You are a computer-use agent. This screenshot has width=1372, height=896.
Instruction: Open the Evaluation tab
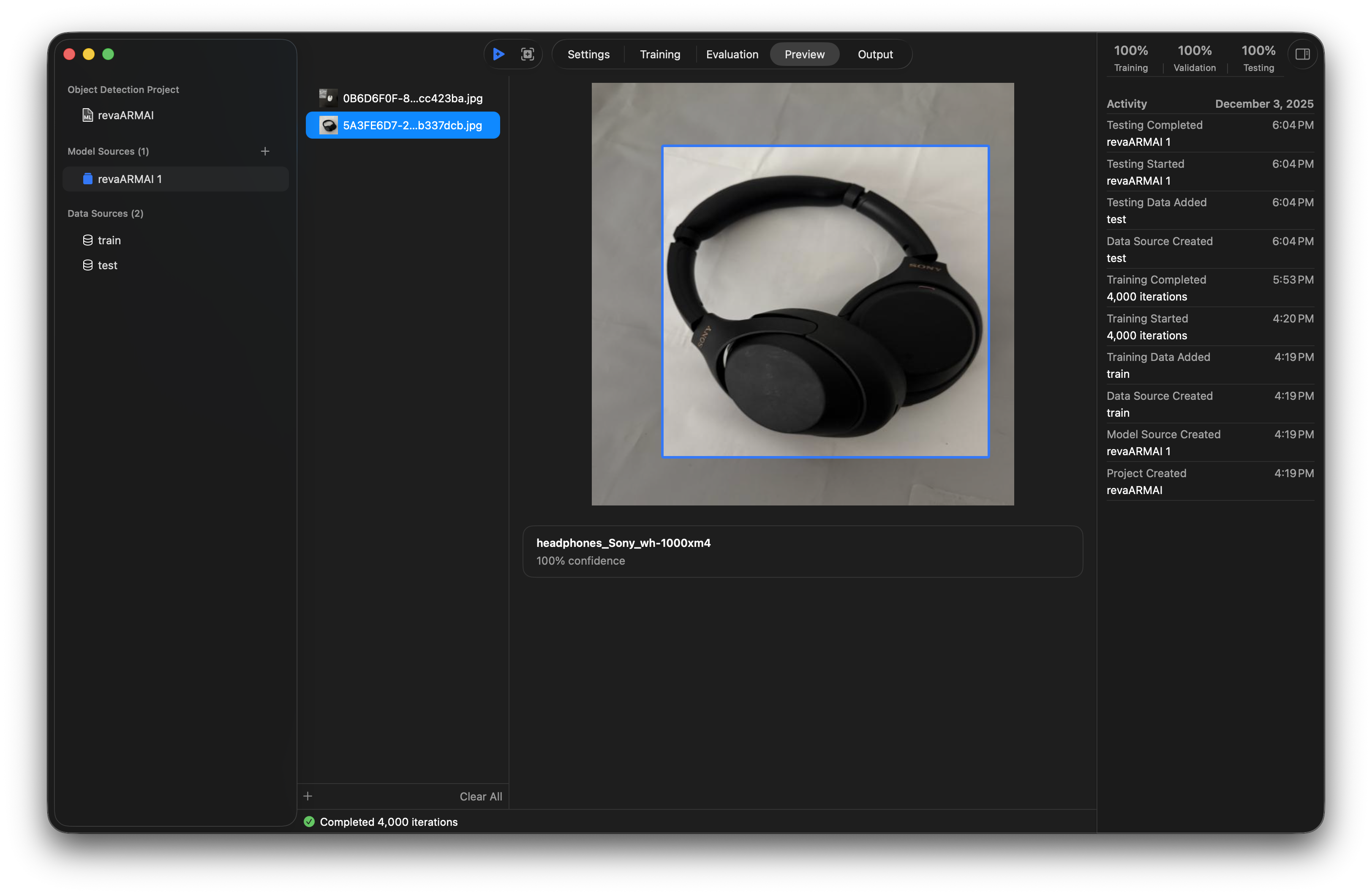point(732,54)
